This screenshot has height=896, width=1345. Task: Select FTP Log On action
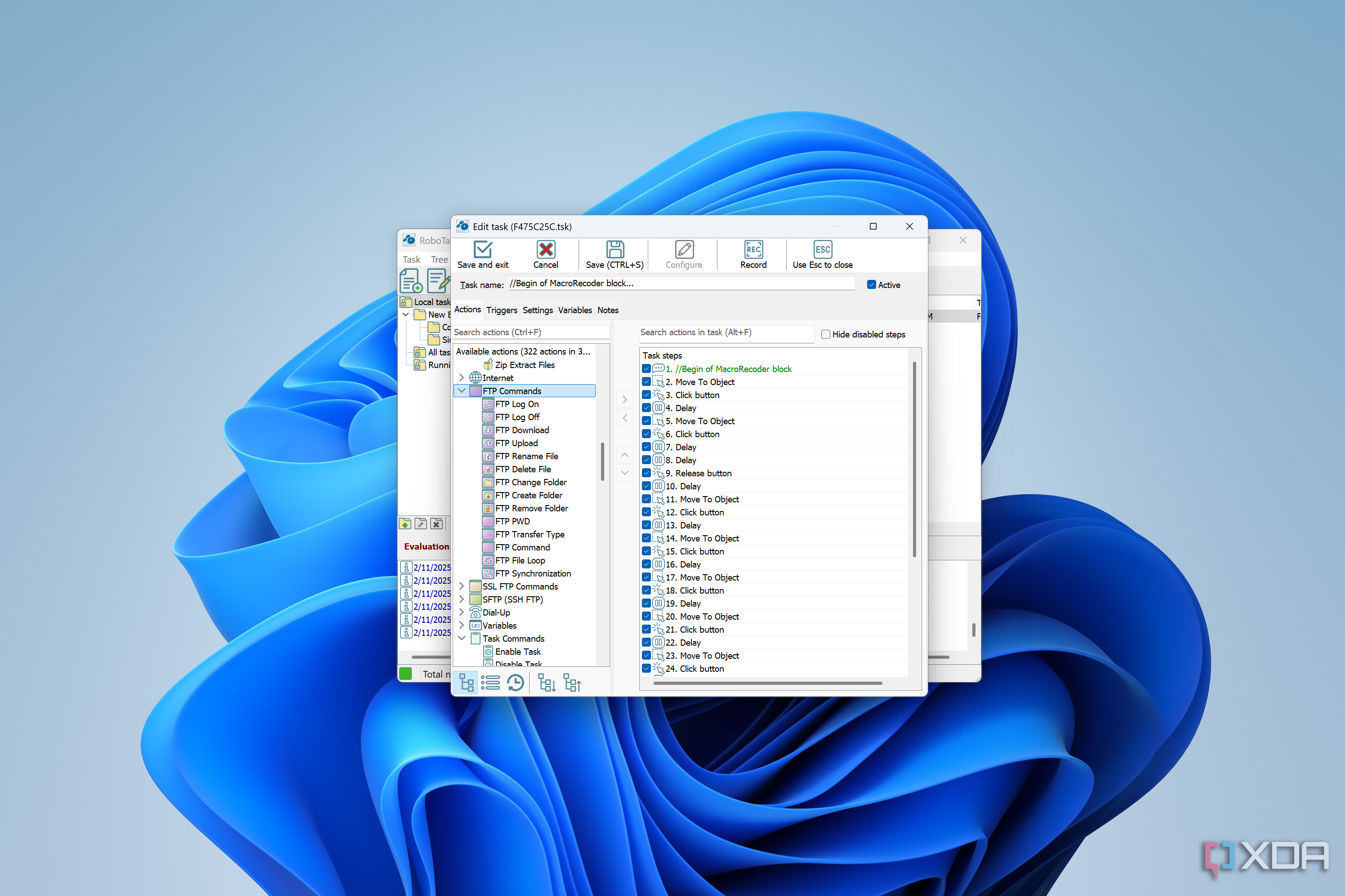pos(517,404)
